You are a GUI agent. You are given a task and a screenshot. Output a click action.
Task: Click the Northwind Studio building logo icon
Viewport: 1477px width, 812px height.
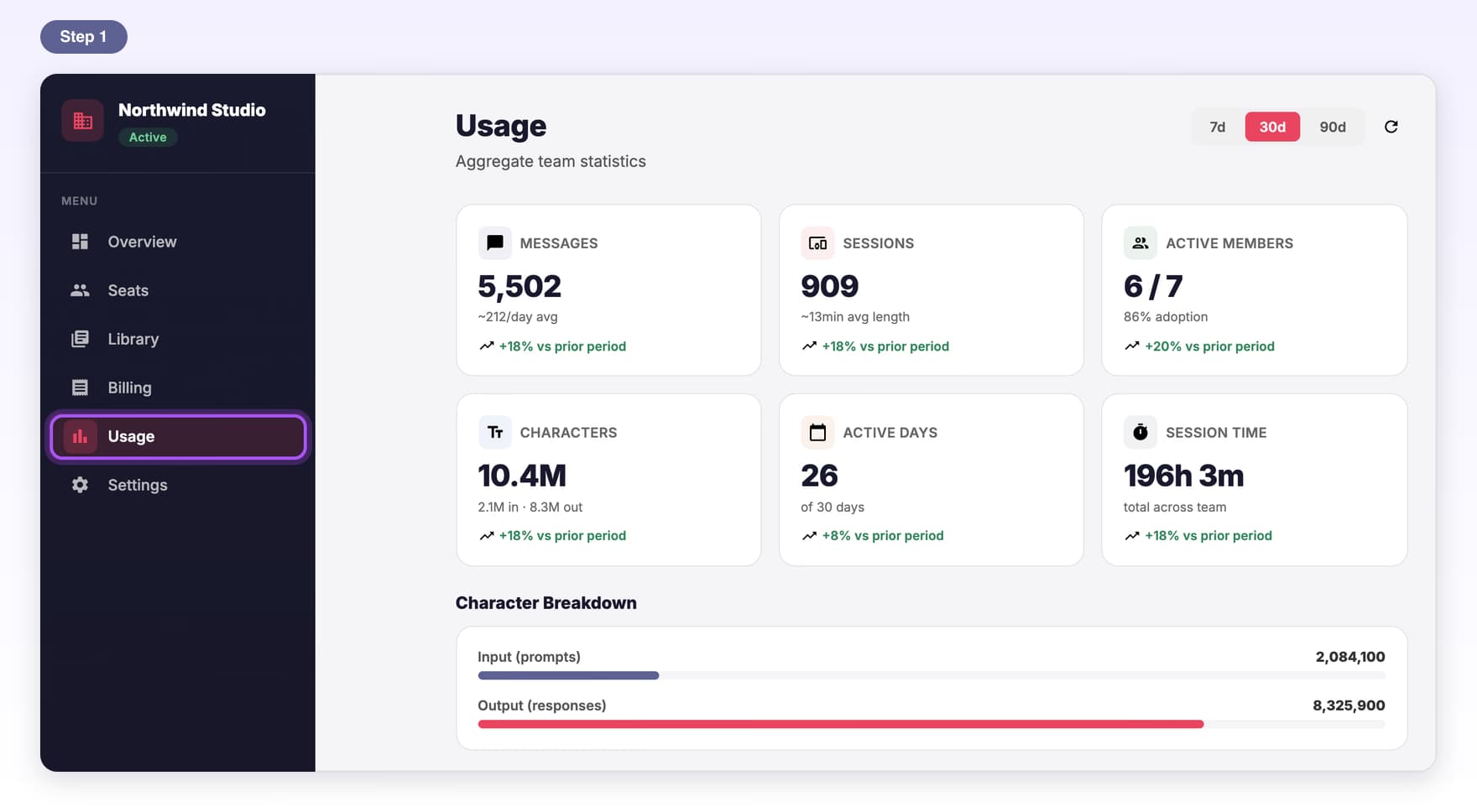[x=82, y=121]
